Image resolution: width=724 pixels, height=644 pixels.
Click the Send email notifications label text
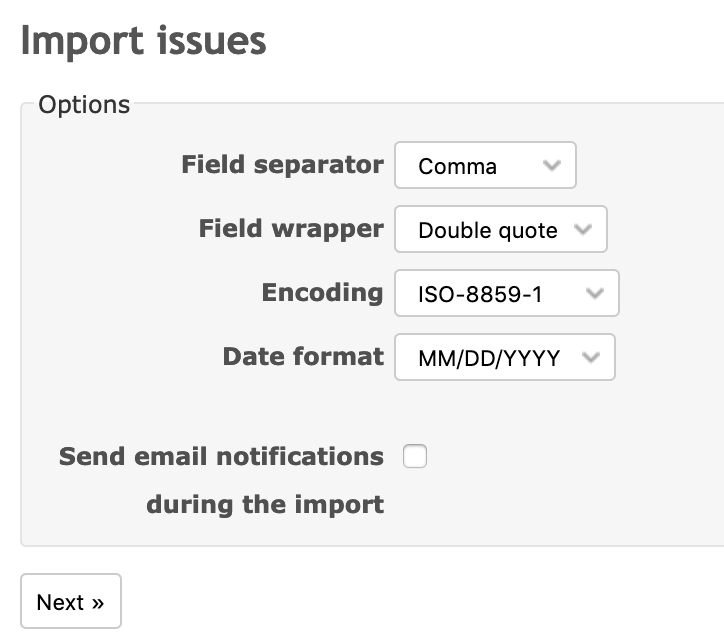(x=221, y=457)
